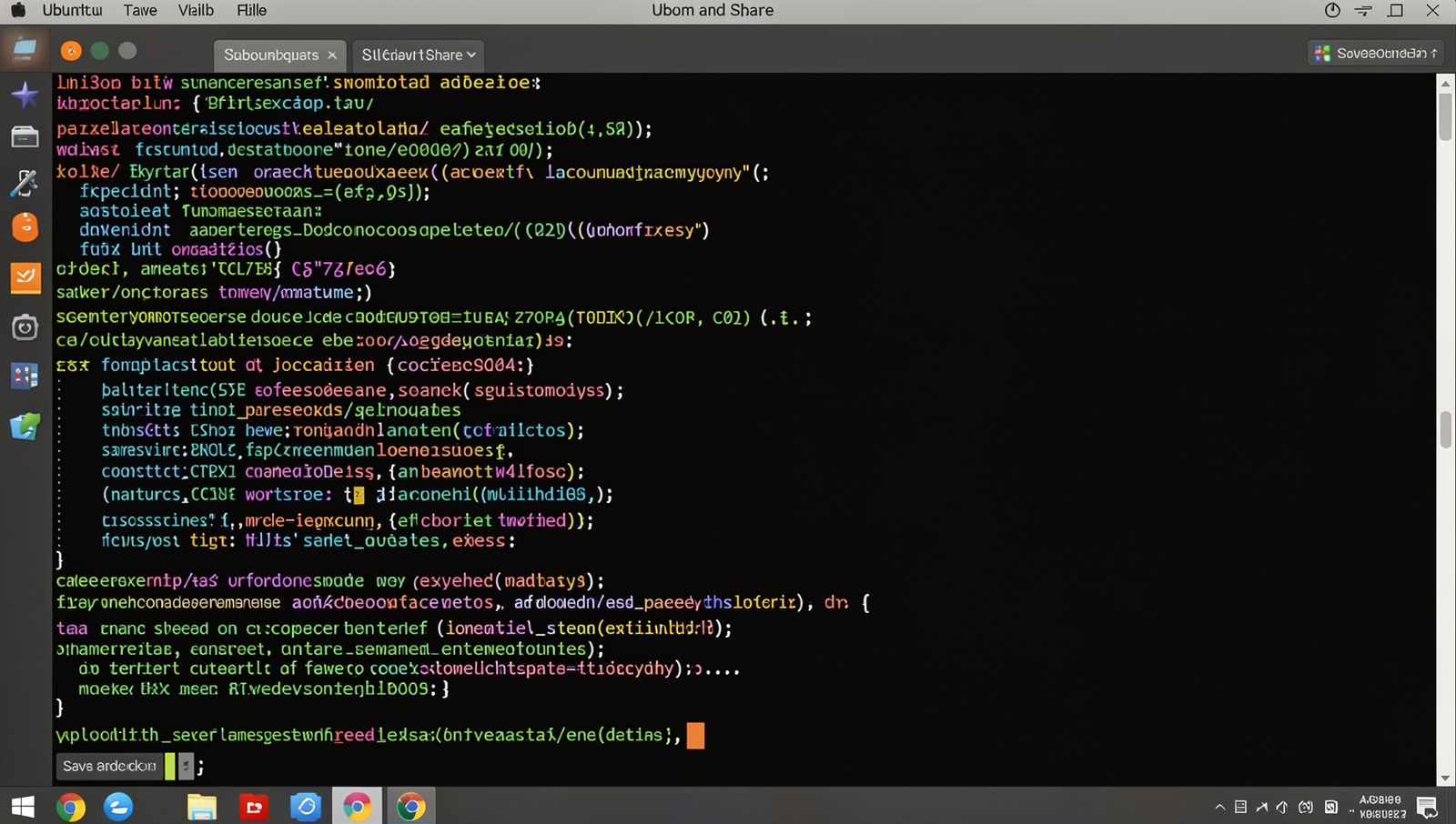Open the gray drawer sidebar icon

coord(25,137)
